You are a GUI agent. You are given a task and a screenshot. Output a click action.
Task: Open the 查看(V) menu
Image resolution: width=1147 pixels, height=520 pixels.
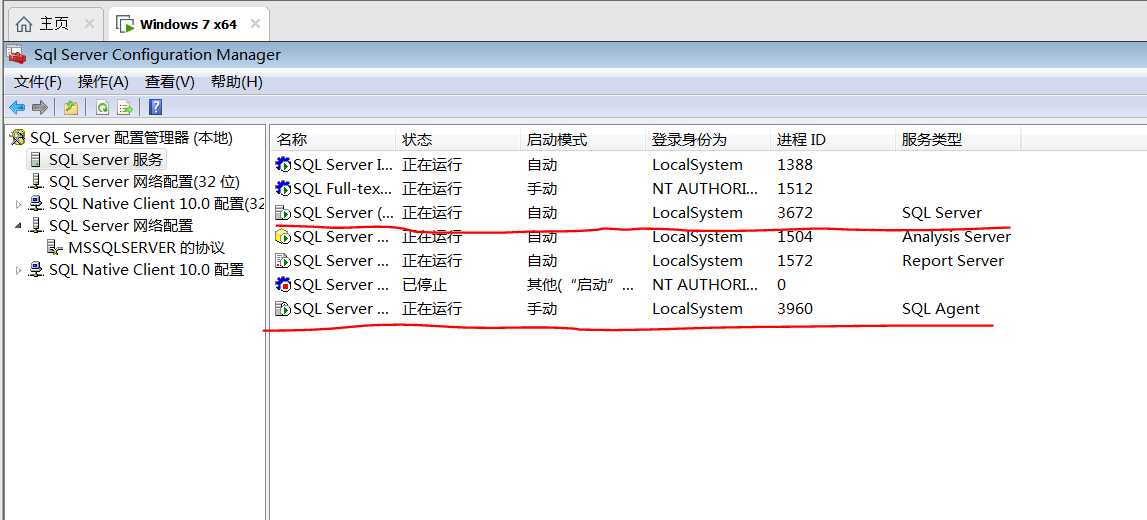click(x=170, y=82)
